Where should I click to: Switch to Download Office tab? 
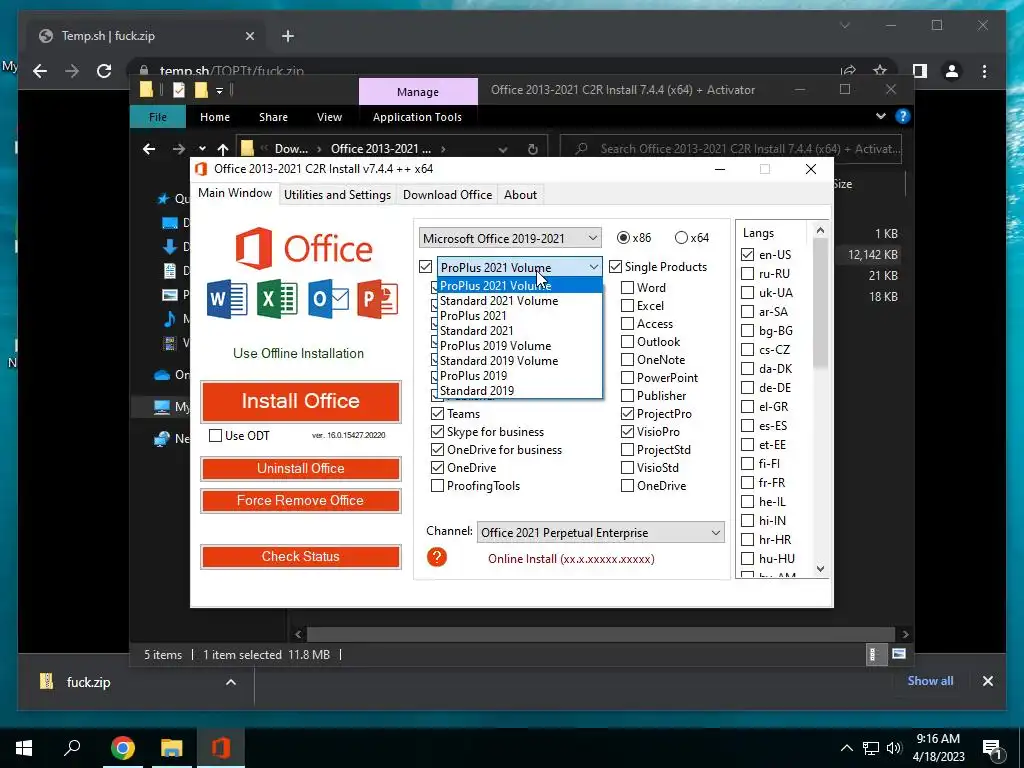click(447, 195)
